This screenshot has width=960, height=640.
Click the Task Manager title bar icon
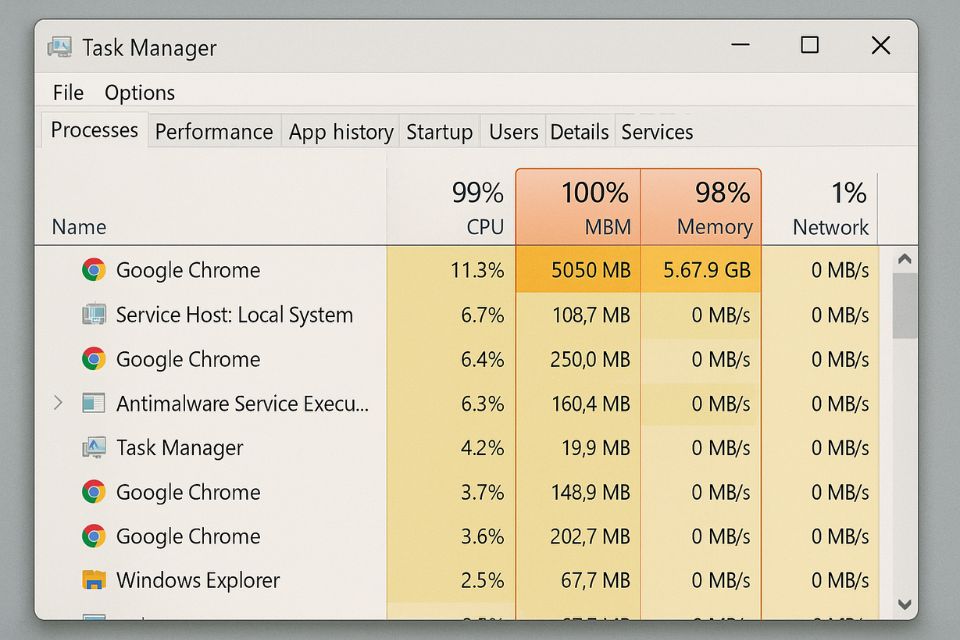tap(61, 47)
